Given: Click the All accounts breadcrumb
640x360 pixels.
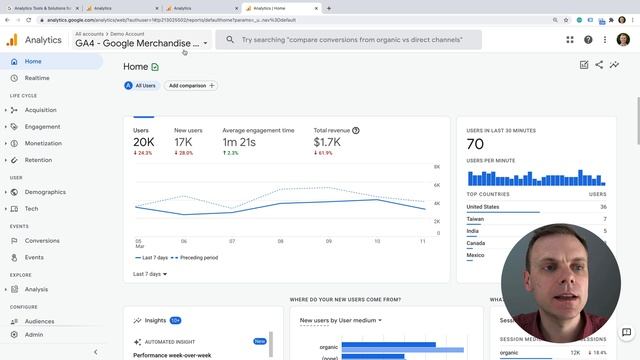Looking at the screenshot, I should click(89, 34).
